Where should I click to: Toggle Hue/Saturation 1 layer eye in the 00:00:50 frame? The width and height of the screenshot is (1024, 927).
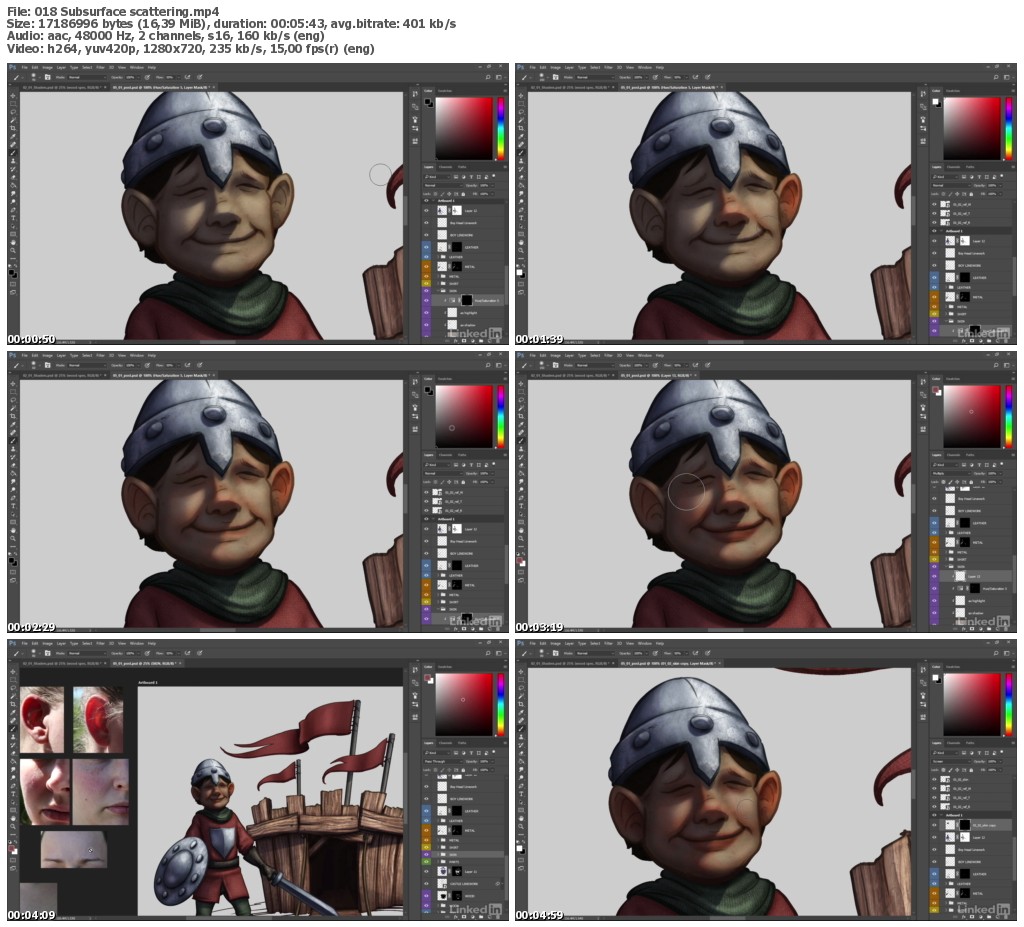426,301
